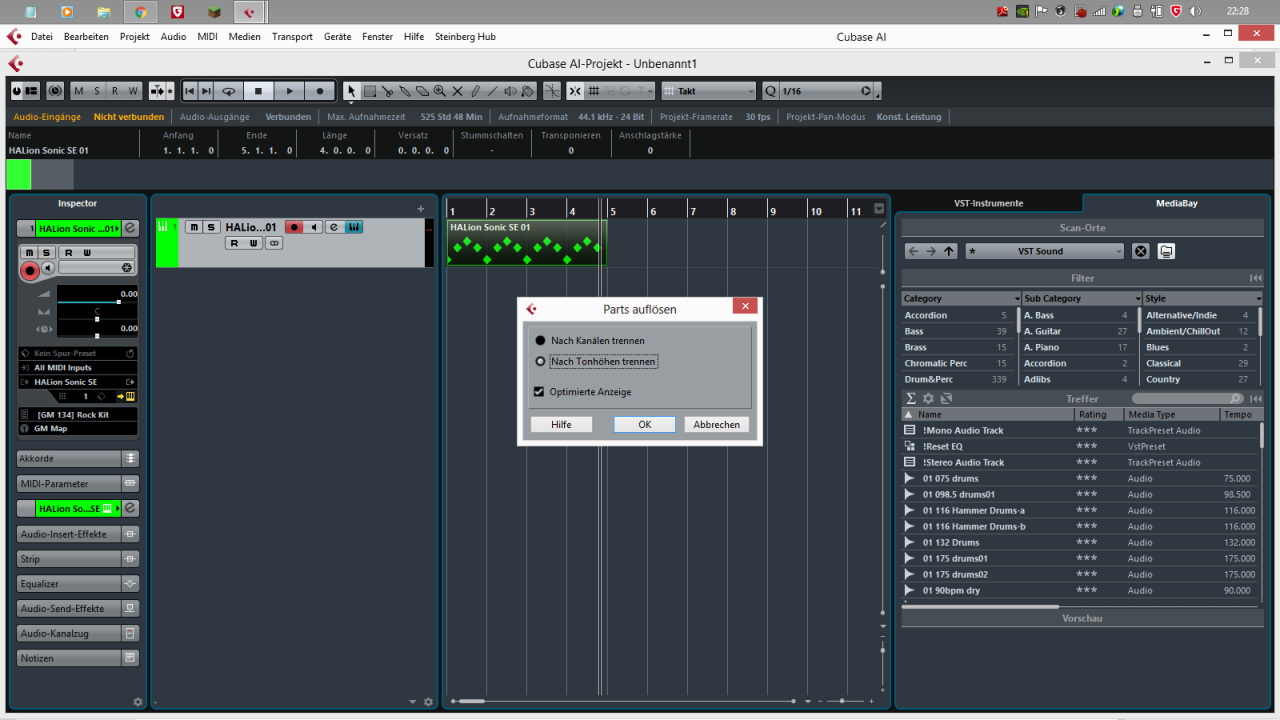Open the Projekt menu
The width and height of the screenshot is (1280, 720).
(x=135, y=37)
